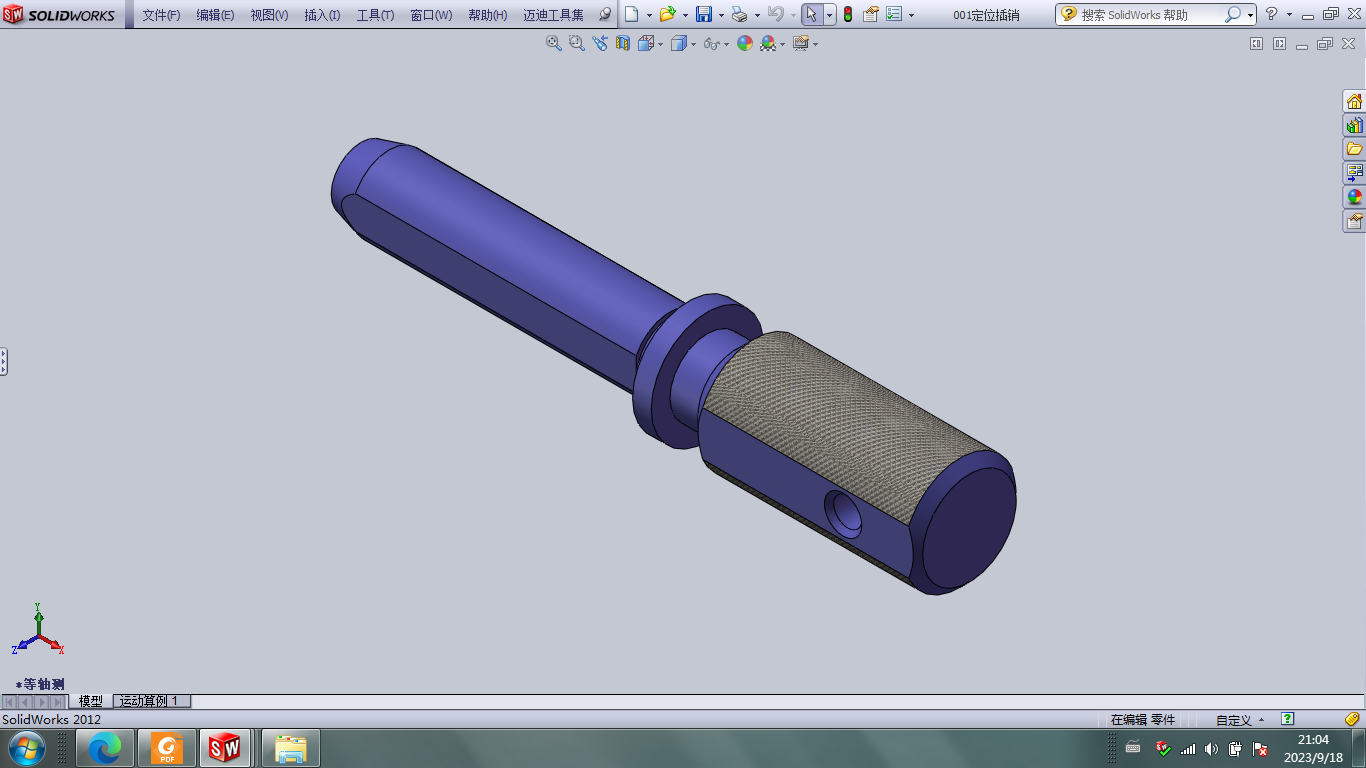Screen dimensions: 1366x768
Task: Click the search magnifier button
Action: [1233, 14]
